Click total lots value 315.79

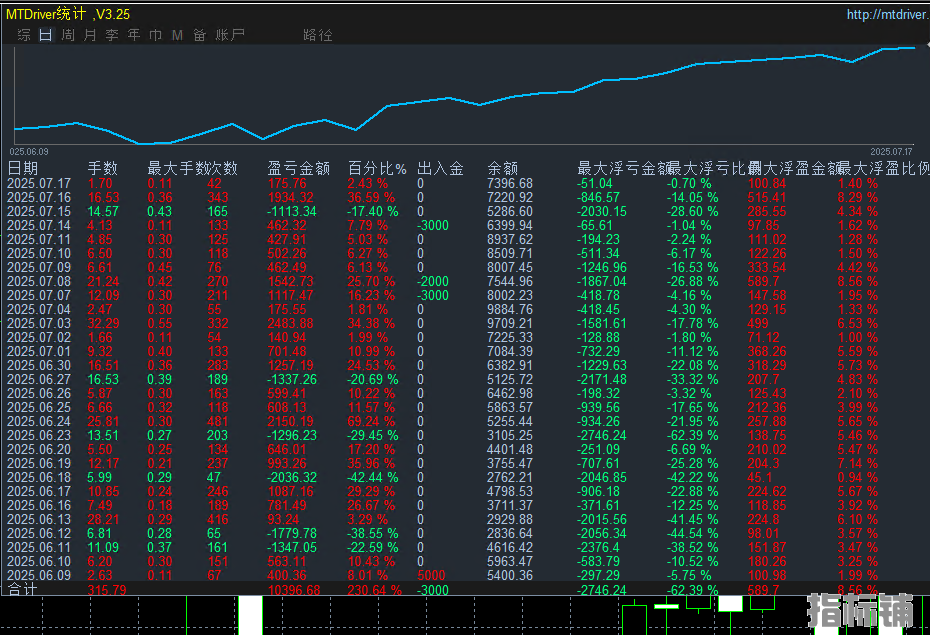click(107, 591)
